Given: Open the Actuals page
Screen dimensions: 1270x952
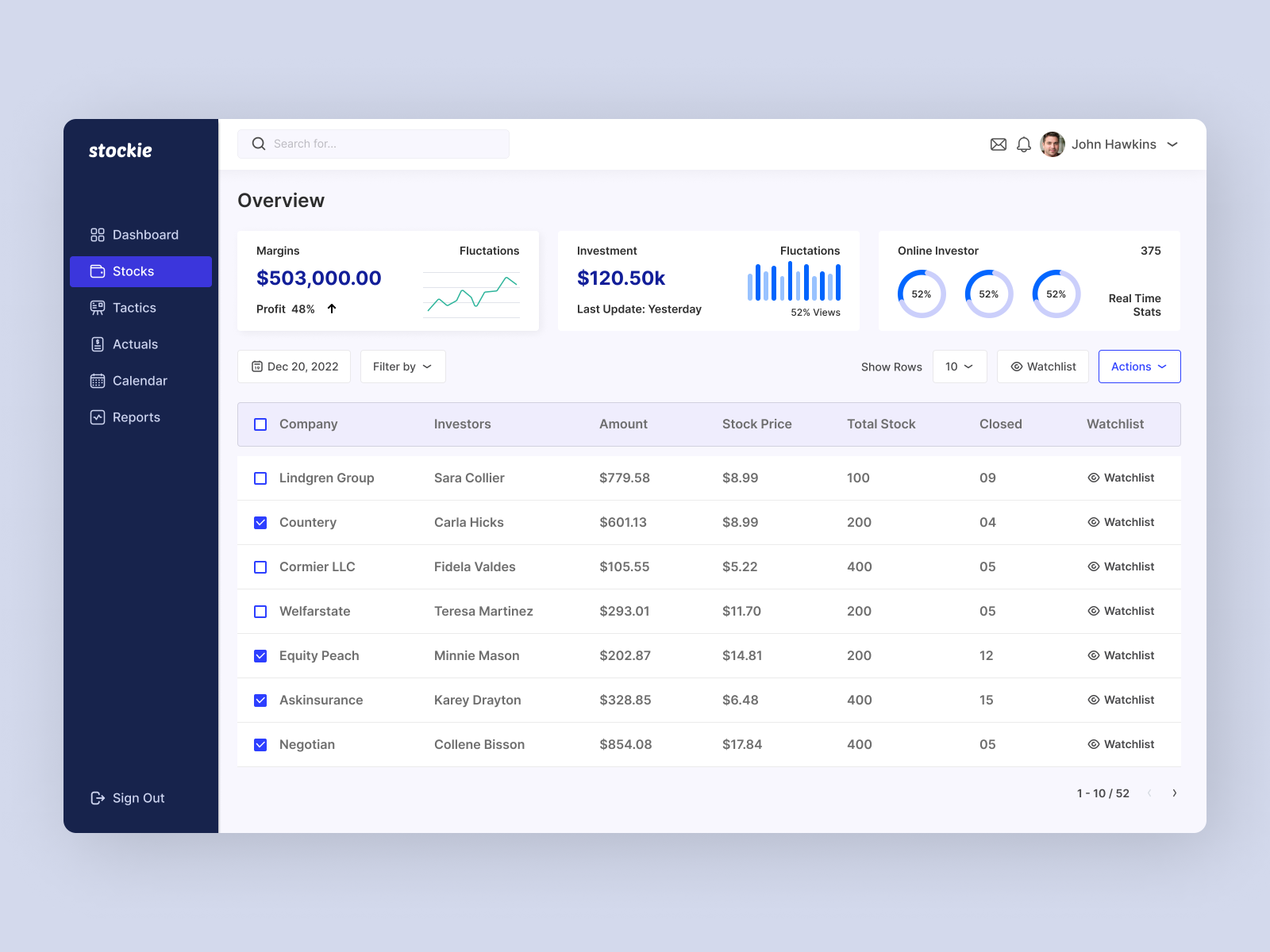Looking at the screenshot, I should point(134,344).
